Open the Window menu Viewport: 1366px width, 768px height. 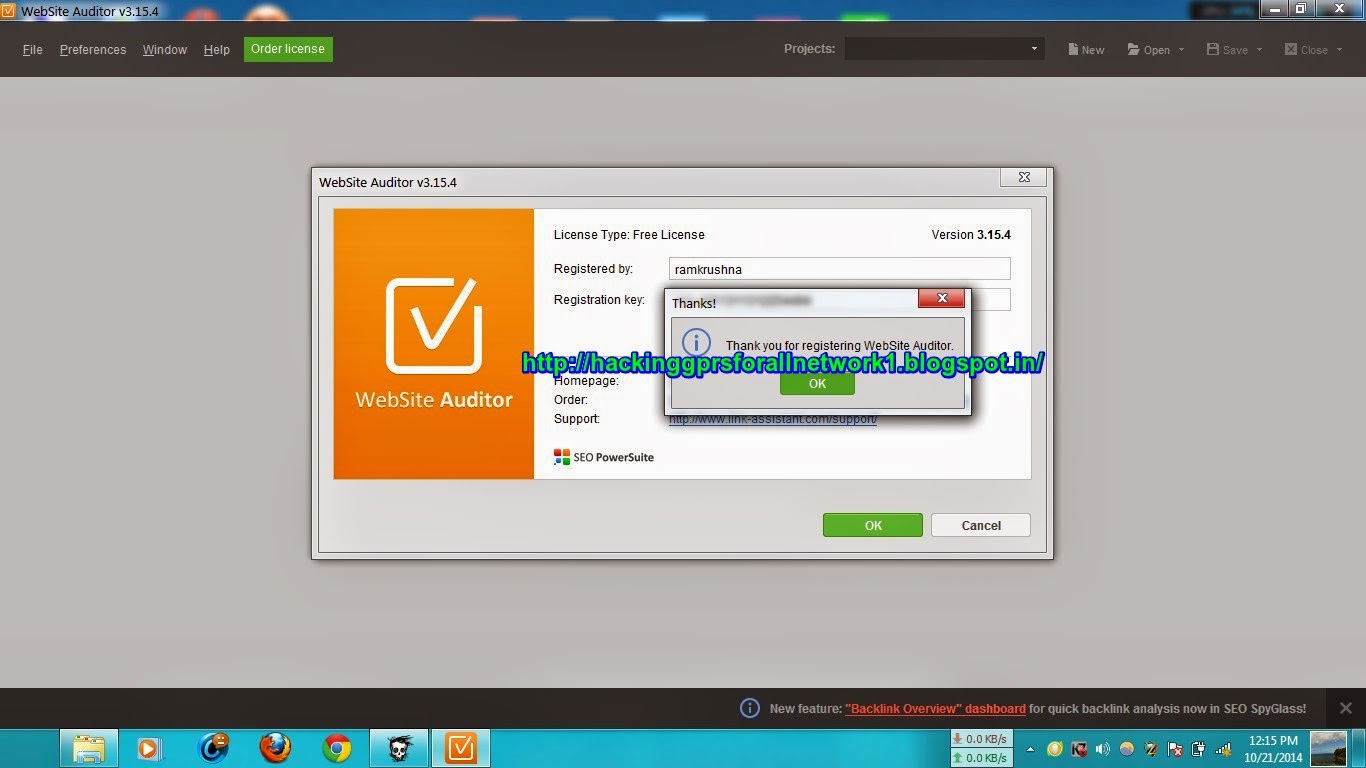pyautogui.click(x=165, y=50)
